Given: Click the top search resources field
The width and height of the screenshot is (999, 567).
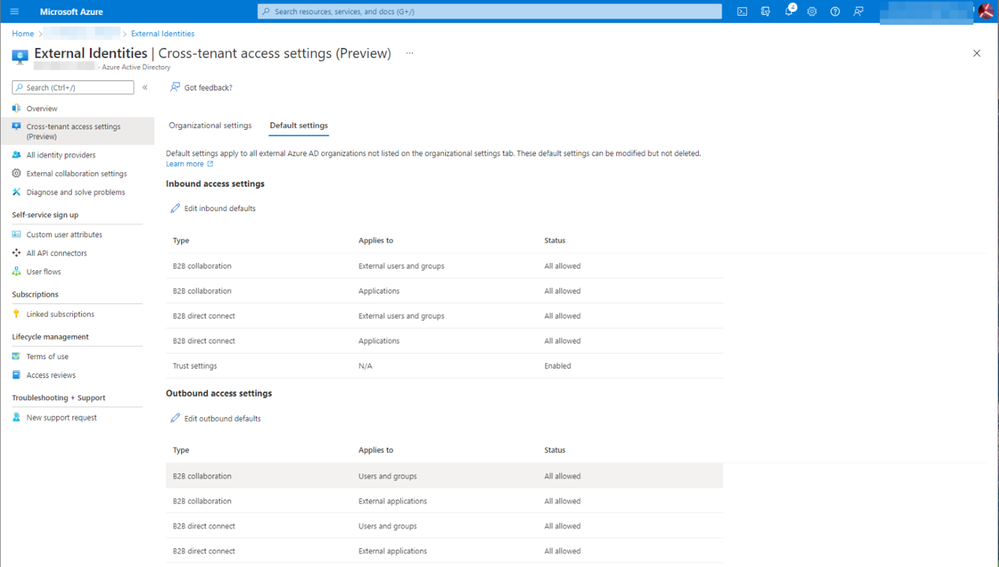Looking at the screenshot, I should point(489,11).
